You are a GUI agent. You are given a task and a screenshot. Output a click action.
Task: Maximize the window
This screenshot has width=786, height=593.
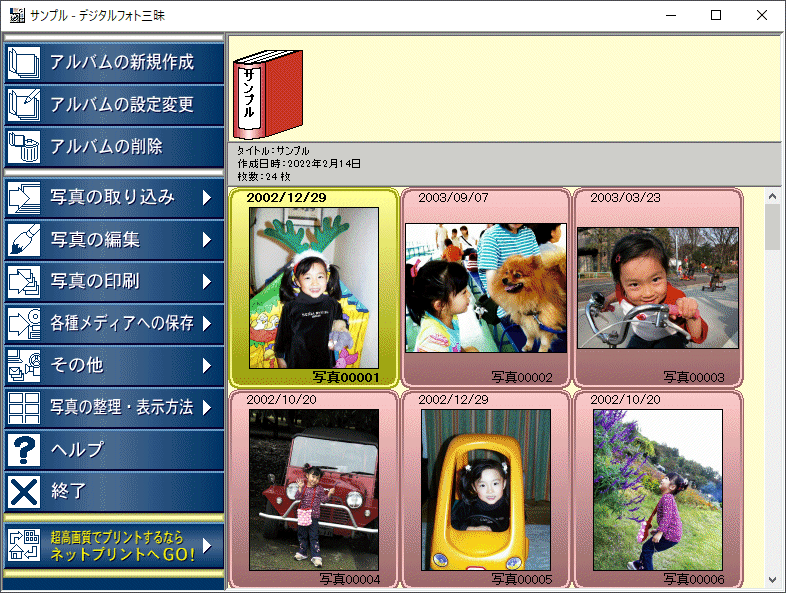pyautogui.click(x=716, y=15)
